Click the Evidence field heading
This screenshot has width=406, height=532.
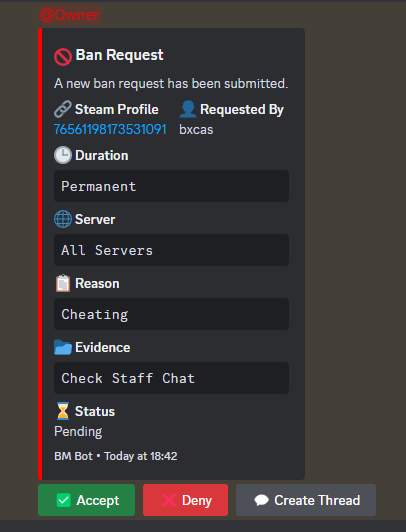coord(102,347)
